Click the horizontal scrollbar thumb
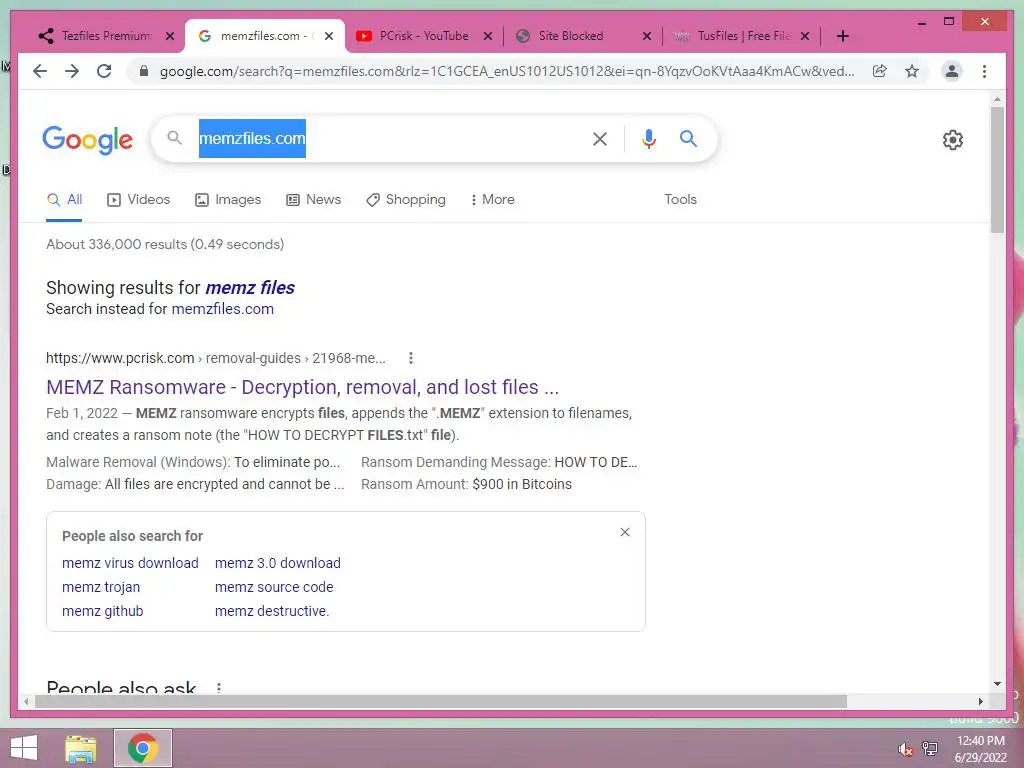This screenshot has height=768, width=1024. pyautogui.click(x=441, y=701)
